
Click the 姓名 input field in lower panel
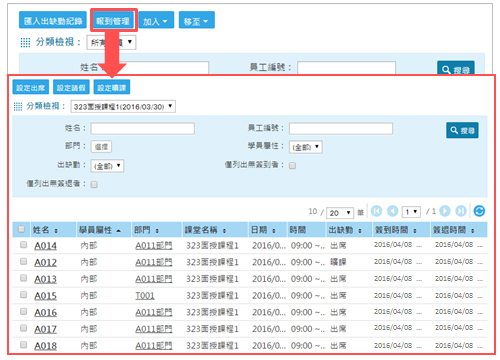[143, 128]
